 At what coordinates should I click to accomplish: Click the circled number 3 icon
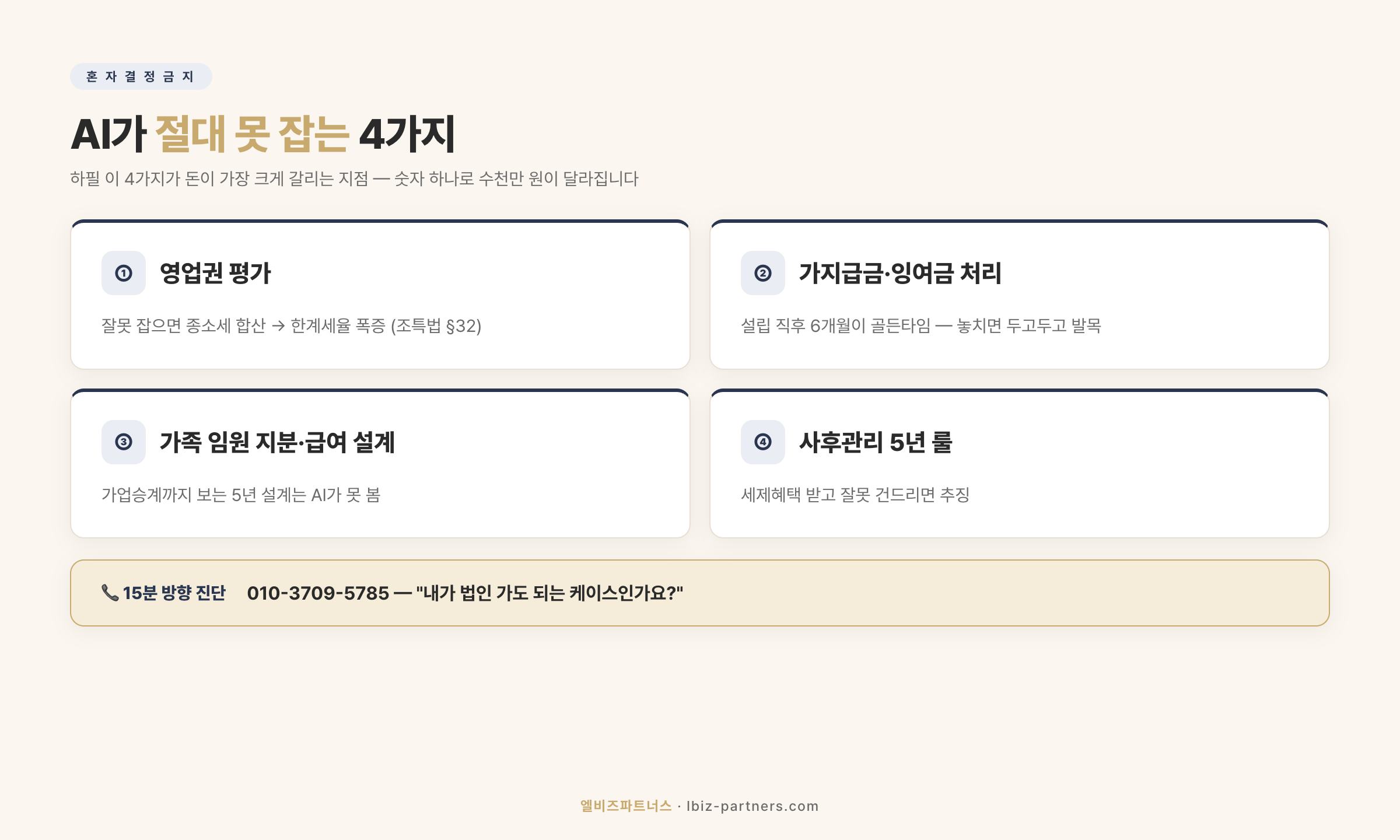pyautogui.click(x=124, y=442)
